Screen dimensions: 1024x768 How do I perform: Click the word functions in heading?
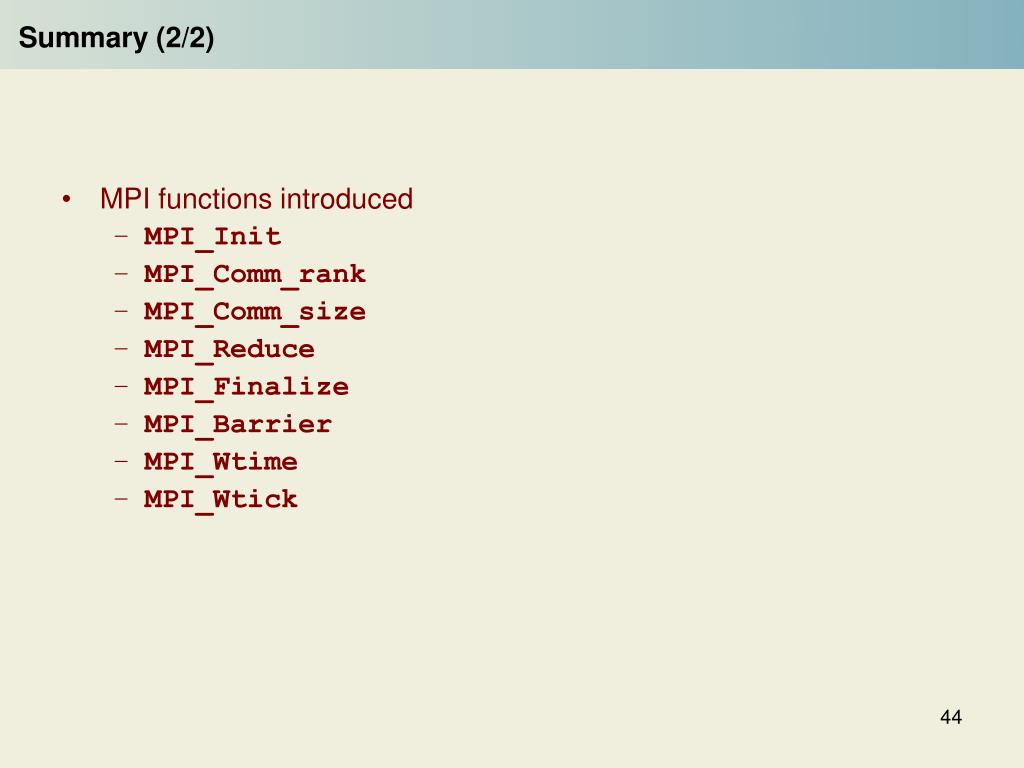click(216, 199)
